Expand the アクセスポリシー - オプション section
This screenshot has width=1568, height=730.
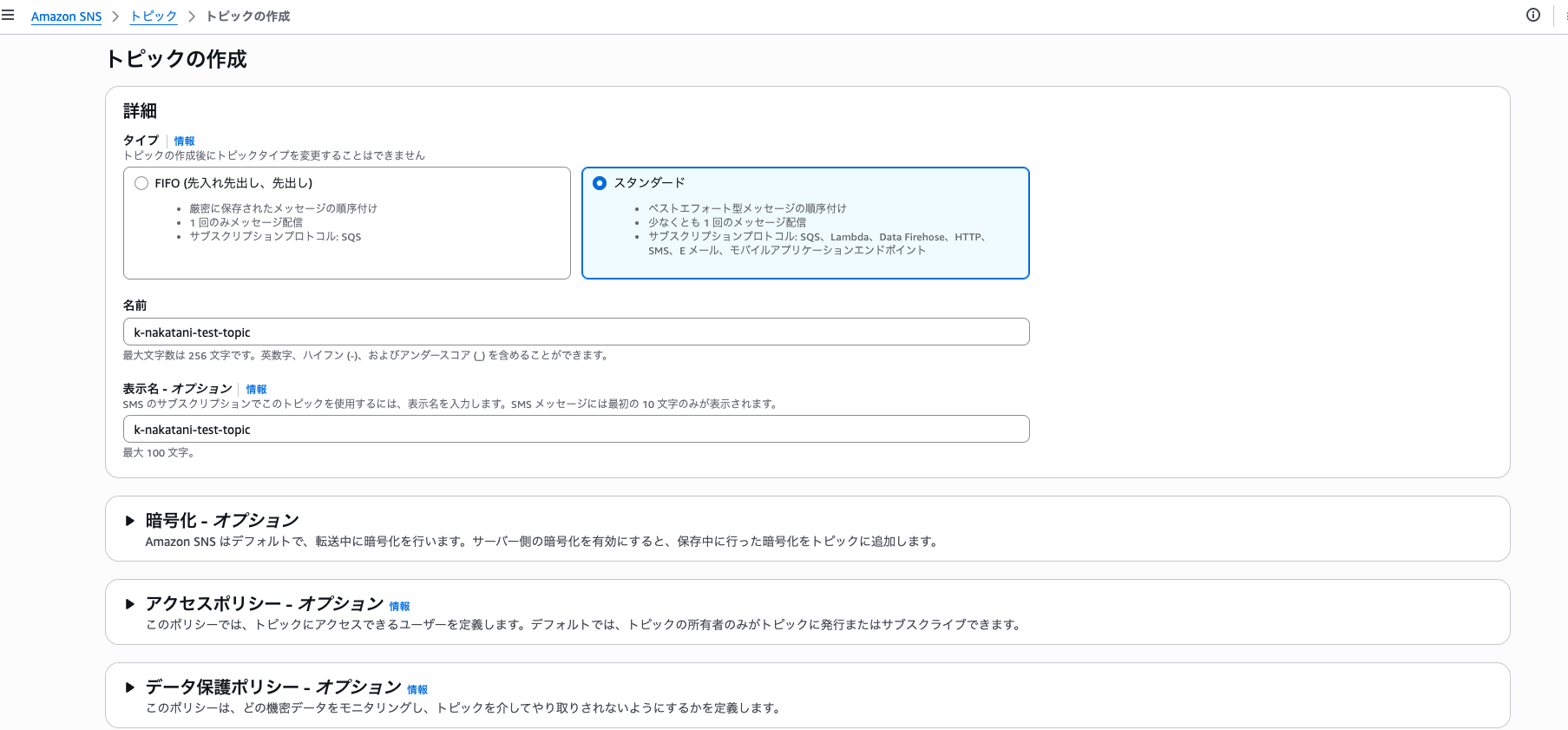pos(130,604)
